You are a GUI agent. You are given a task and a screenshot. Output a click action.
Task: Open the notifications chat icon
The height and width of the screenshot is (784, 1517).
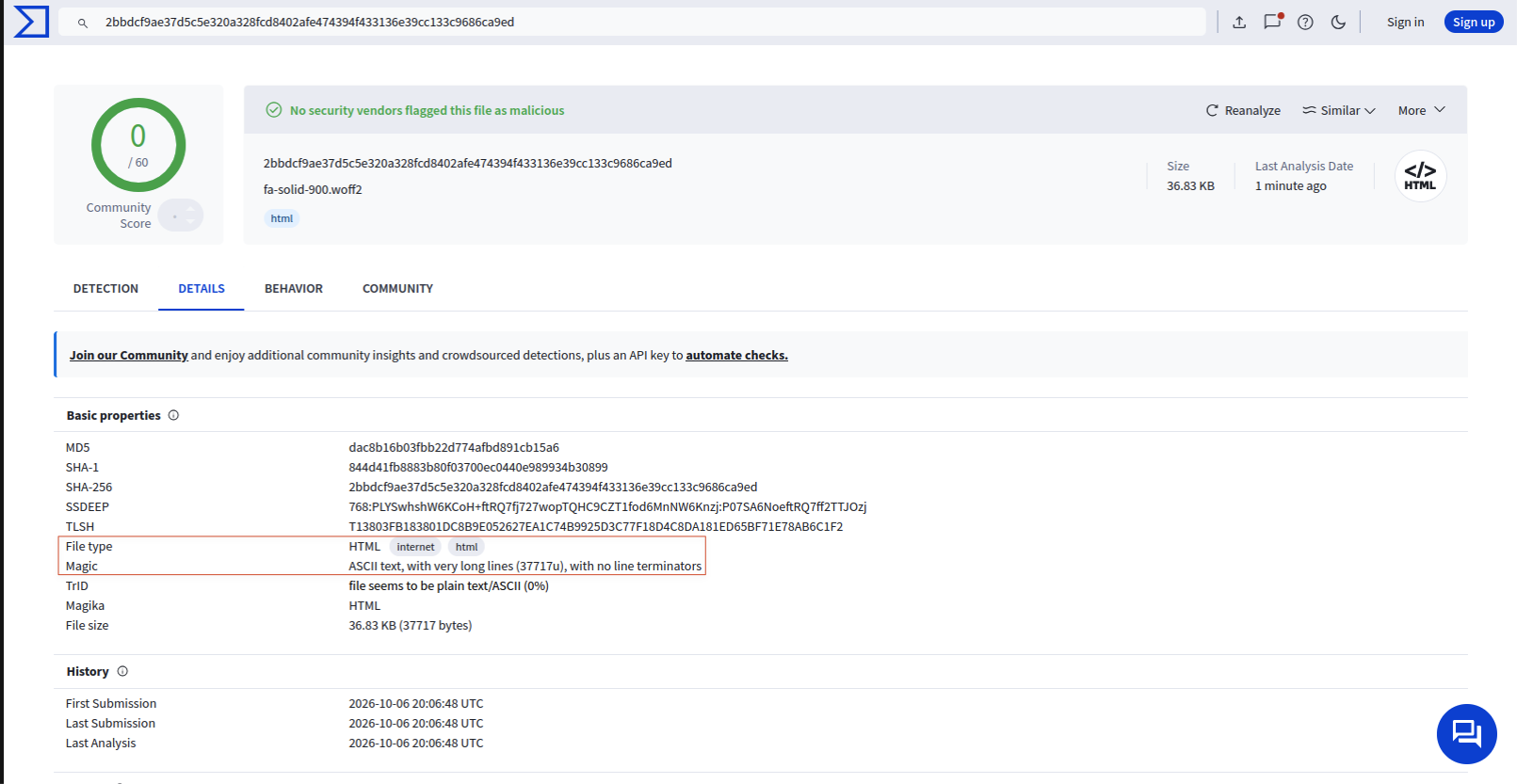[1272, 22]
